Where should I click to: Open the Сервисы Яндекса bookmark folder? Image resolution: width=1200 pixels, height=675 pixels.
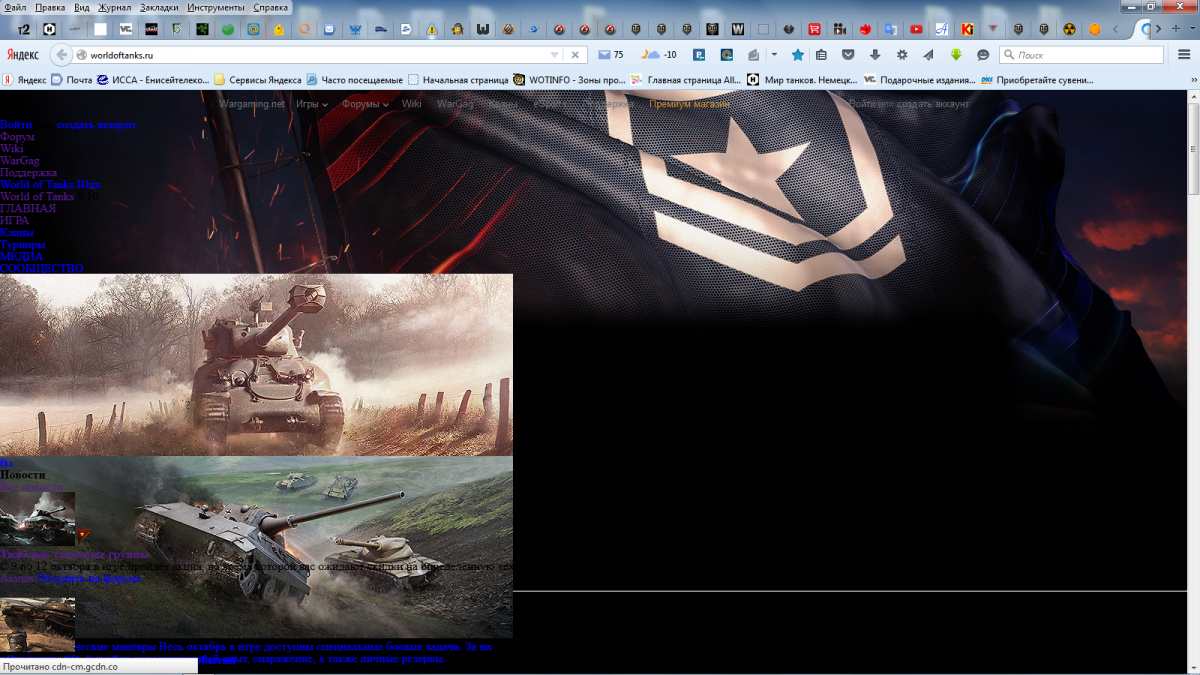click(x=257, y=80)
